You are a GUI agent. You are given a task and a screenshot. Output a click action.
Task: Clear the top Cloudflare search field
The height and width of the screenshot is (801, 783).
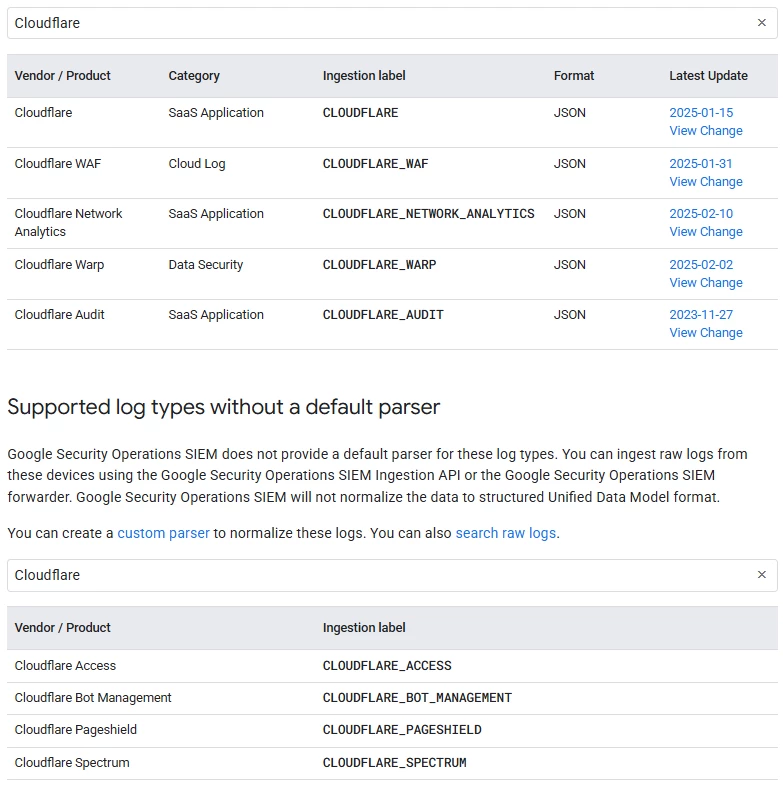click(761, 23)
